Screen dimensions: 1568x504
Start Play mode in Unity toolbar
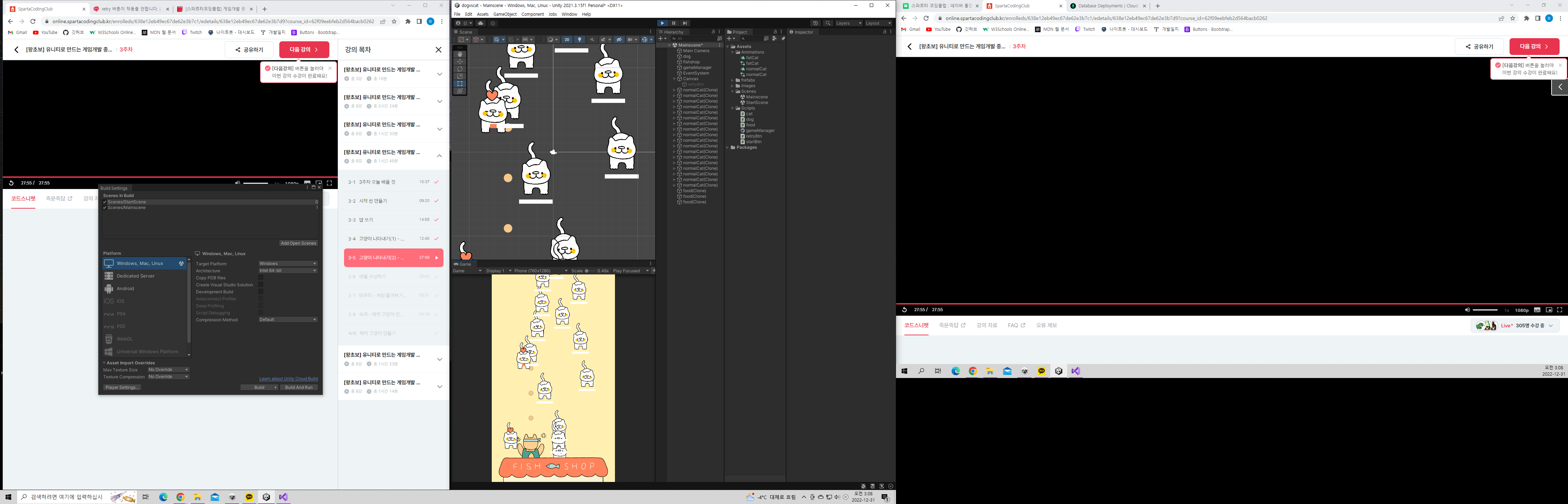pos(662,23)
